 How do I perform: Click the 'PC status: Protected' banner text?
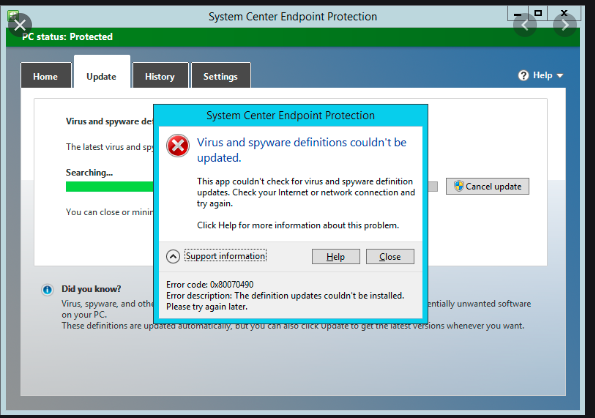pyautogui.click(x=68, y=37)
